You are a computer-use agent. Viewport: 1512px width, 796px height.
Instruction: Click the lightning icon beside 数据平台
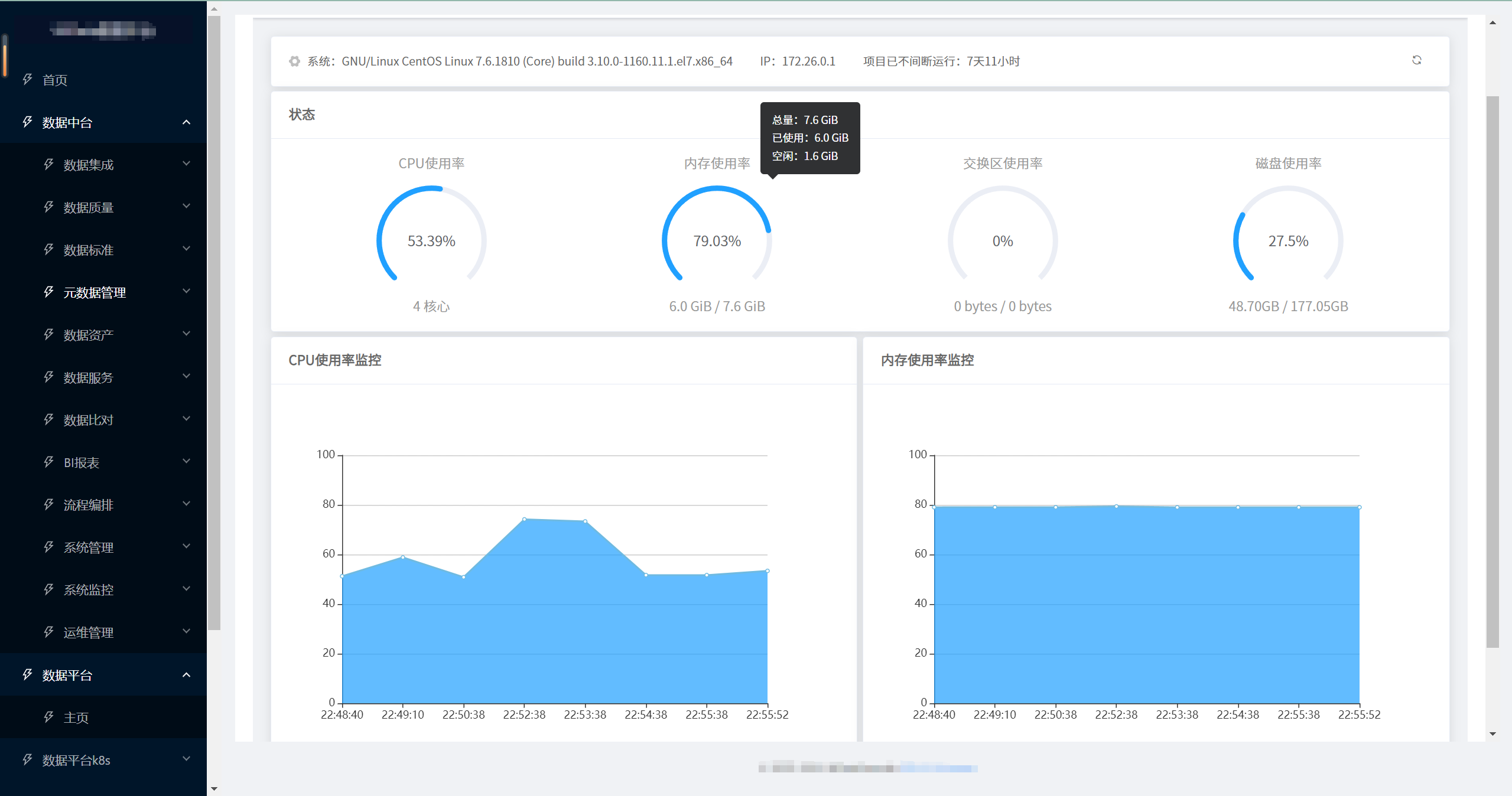point(27,674)
